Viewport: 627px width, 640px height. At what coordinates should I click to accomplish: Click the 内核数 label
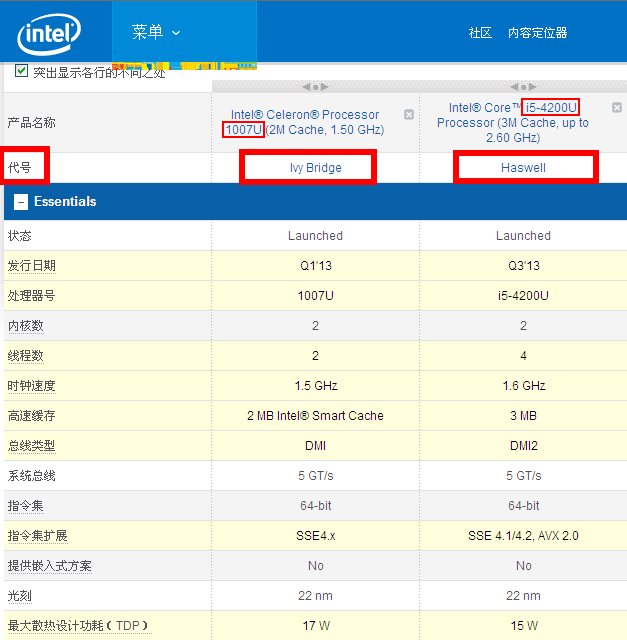pos(26,326)
